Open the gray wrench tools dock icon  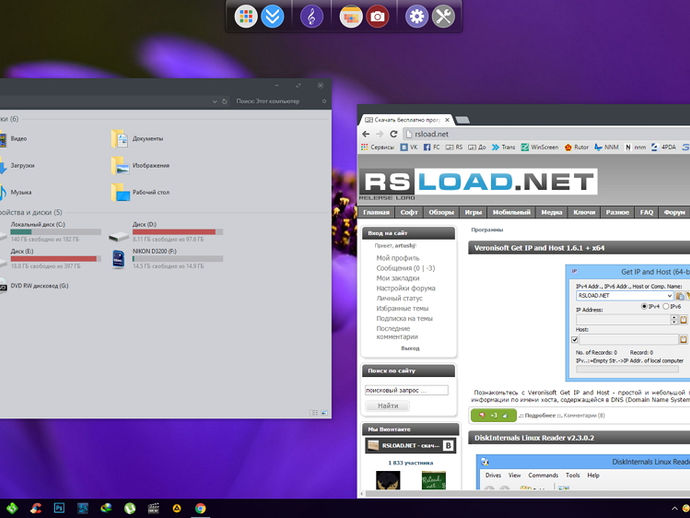tap(443, 17)
